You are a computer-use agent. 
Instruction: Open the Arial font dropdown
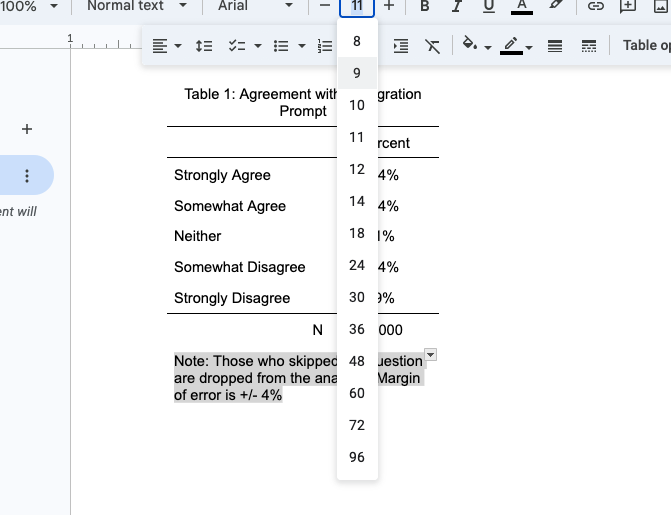[x=256, y=6]
